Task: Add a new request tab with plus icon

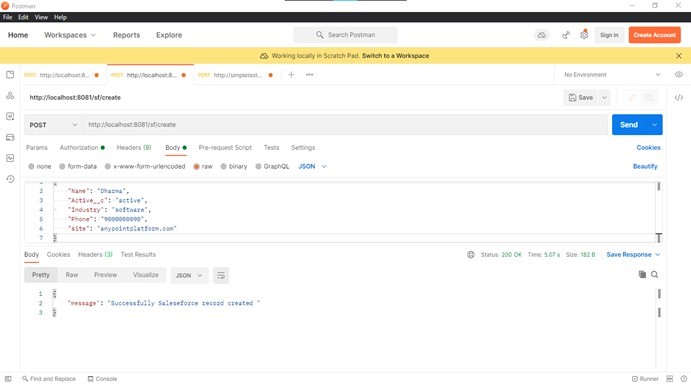Action: click(291, 74)
